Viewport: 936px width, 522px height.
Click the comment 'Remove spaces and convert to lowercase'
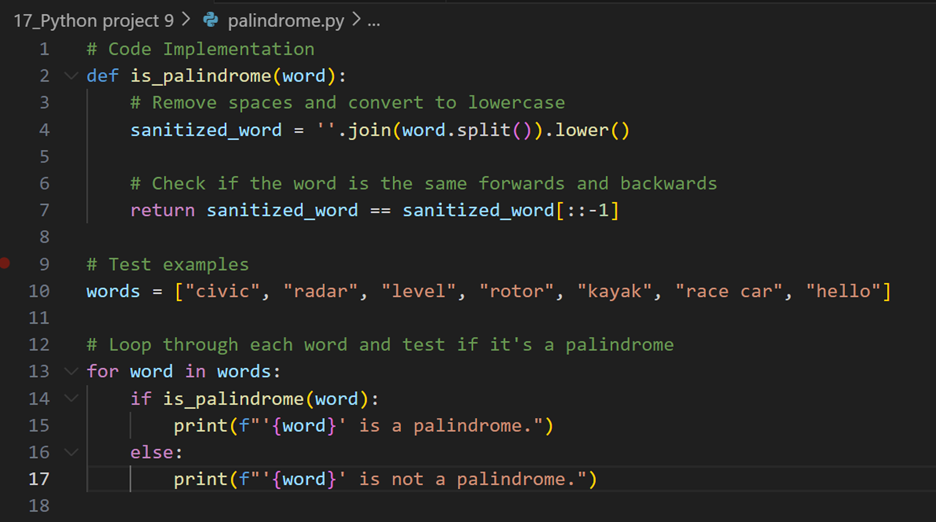coord(347,103)
